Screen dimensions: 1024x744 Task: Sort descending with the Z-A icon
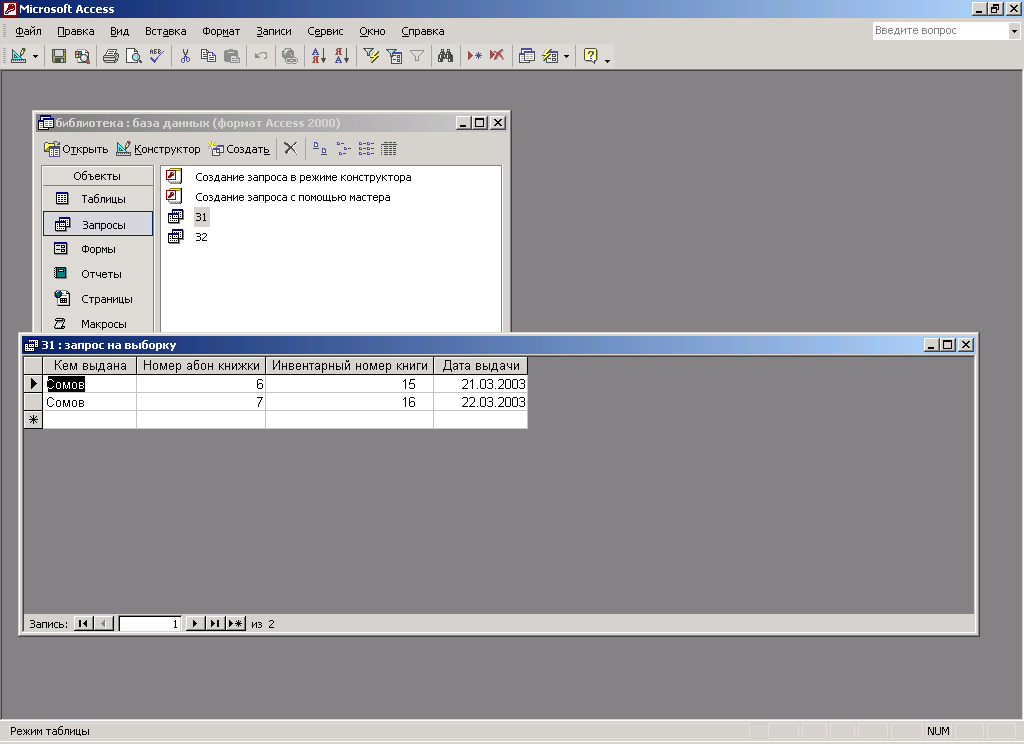(x=341, y=56)
